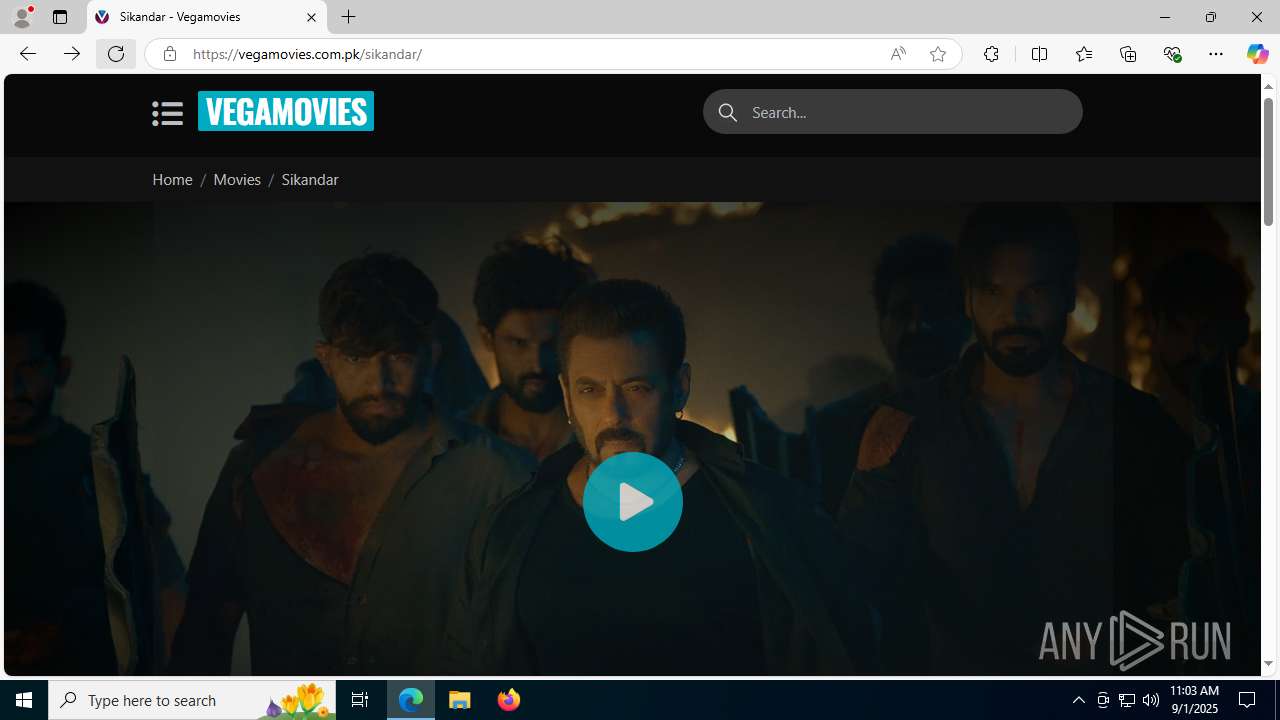The height and width of the screenshot is (720, 1280).
Task: Open the Vegamovies hamburger menu
Action: tap(167, 113)
